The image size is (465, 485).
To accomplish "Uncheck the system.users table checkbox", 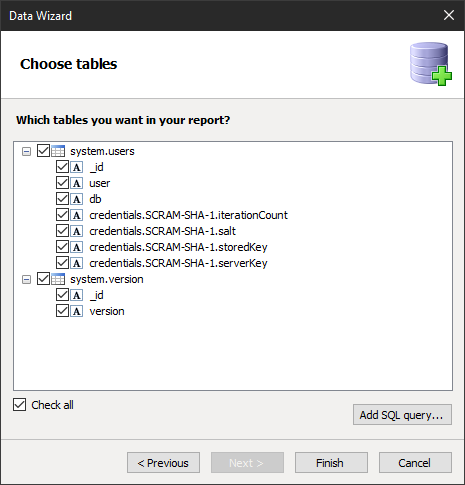I will [43, 151].
